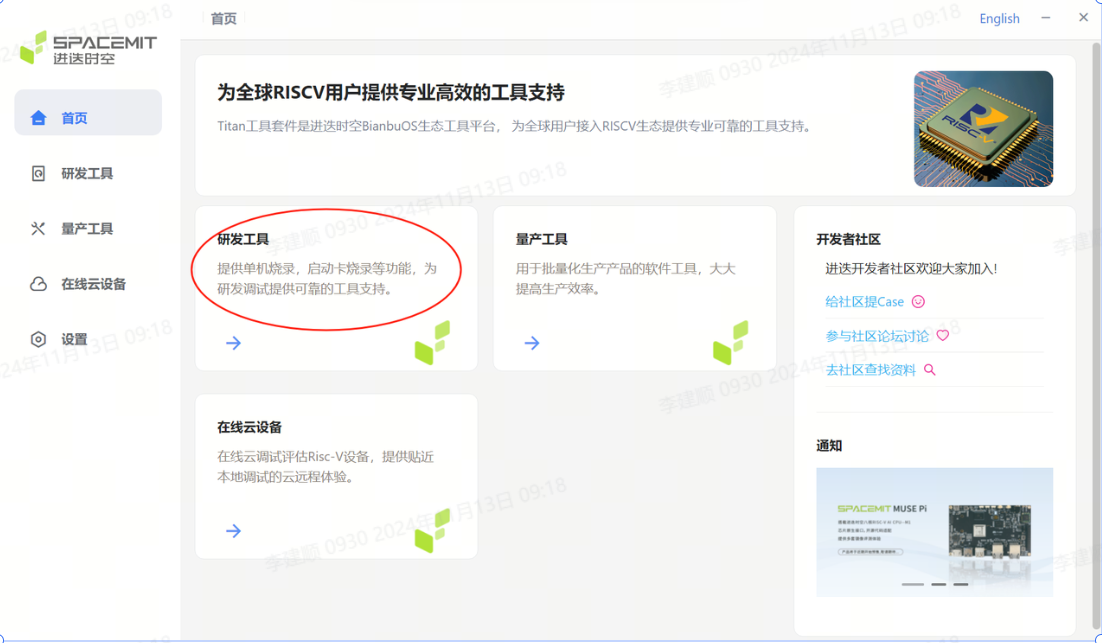This screenshot has height=643, width=1102.
Task: Click the cloud icon beside 在线云设备
Action: (x=39, y=284)
